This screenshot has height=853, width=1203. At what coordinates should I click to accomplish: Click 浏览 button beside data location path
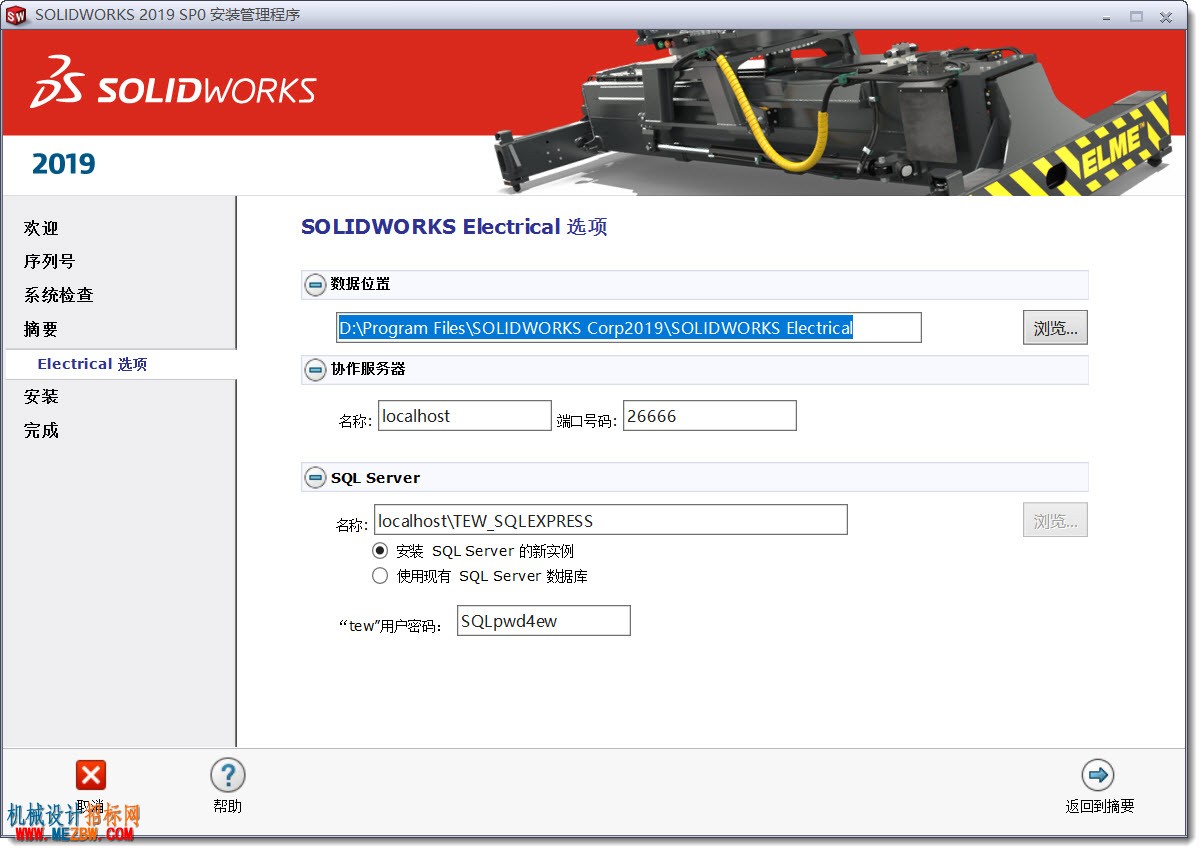click(1055, 328)
